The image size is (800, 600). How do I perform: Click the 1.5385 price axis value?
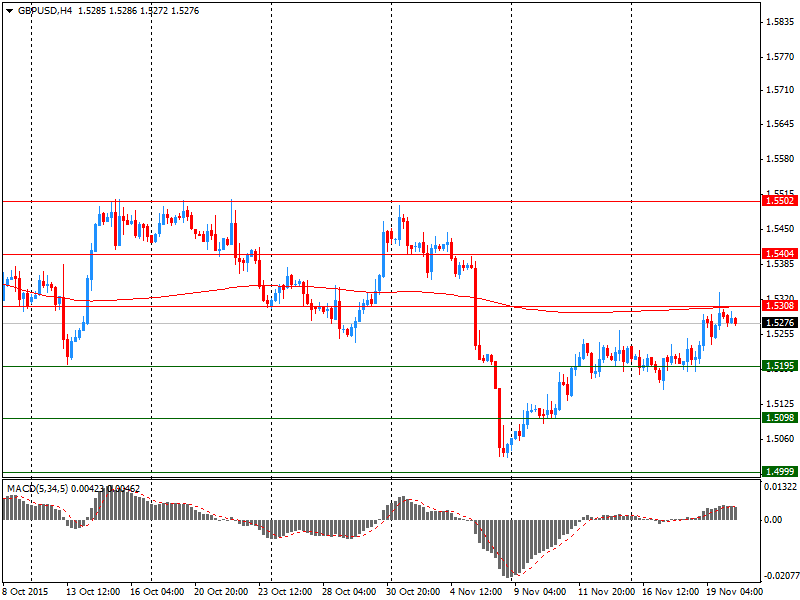click(x=780, y=264)
